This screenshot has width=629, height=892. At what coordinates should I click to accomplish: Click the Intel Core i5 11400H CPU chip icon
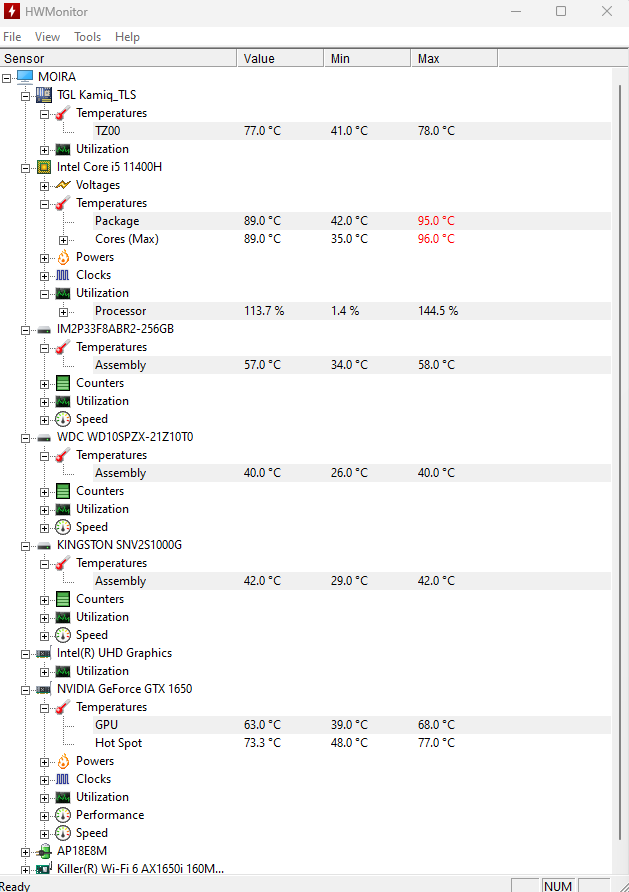click(x=44, y=167)
